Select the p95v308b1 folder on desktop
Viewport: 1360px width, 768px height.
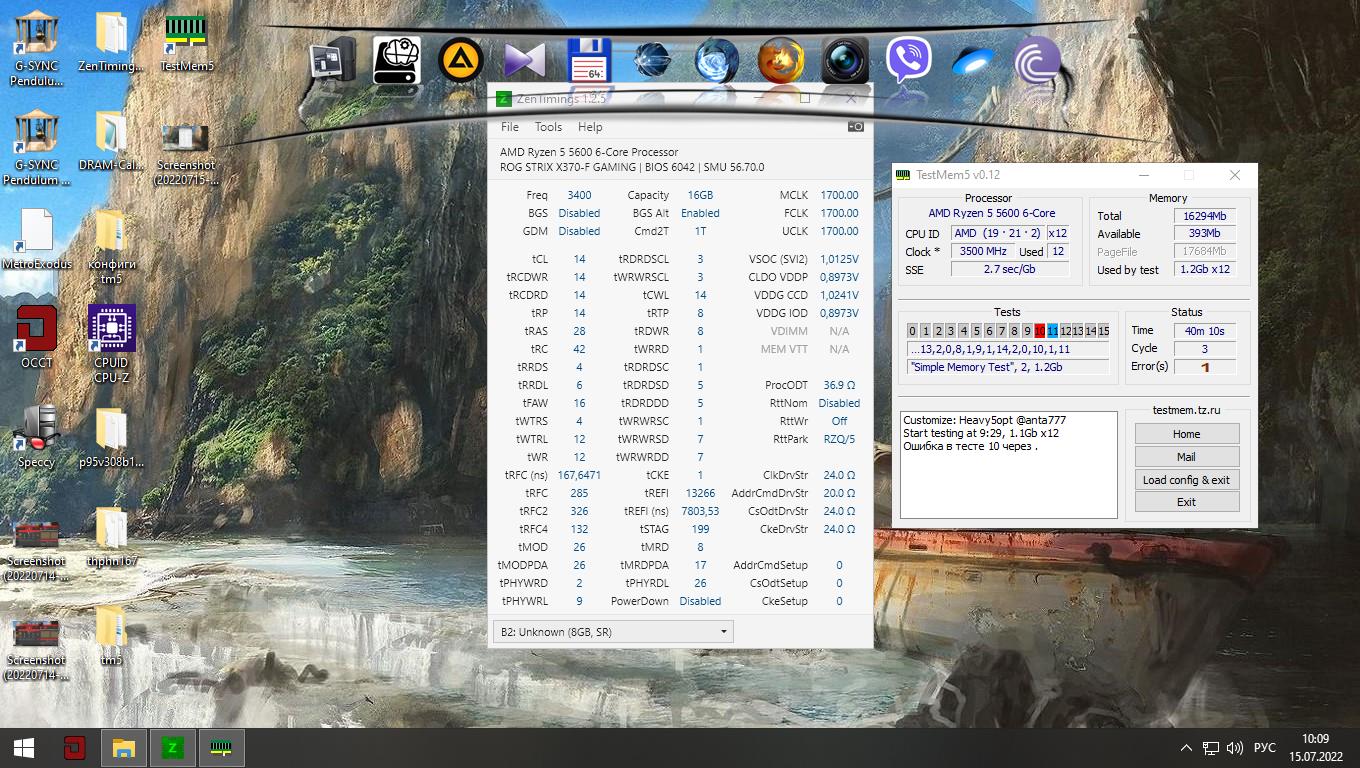tap(112, 437)
